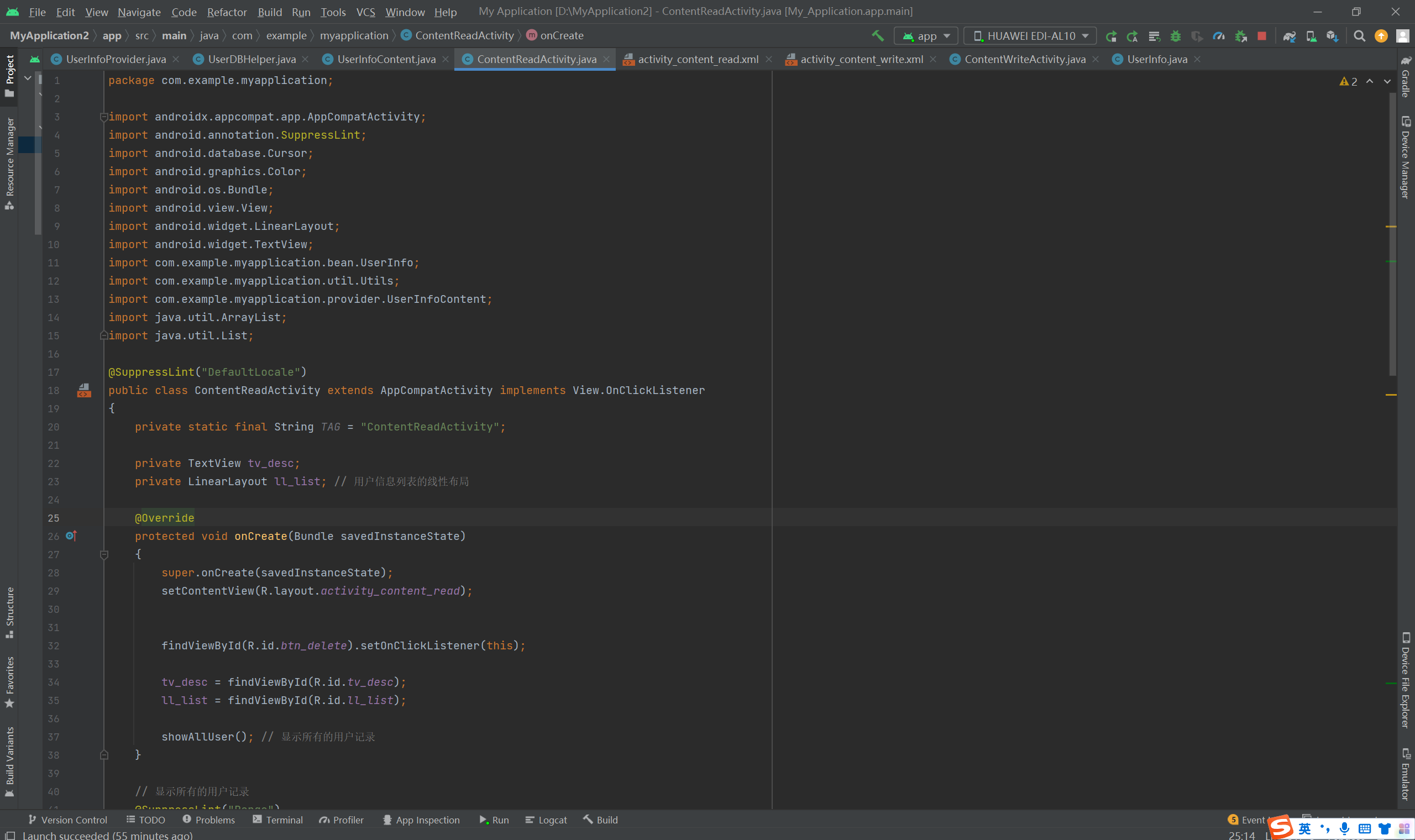This screenshot has height=840, width=1415.
Task: Click the override gutter icon at line 26
Action: (71, 535)
